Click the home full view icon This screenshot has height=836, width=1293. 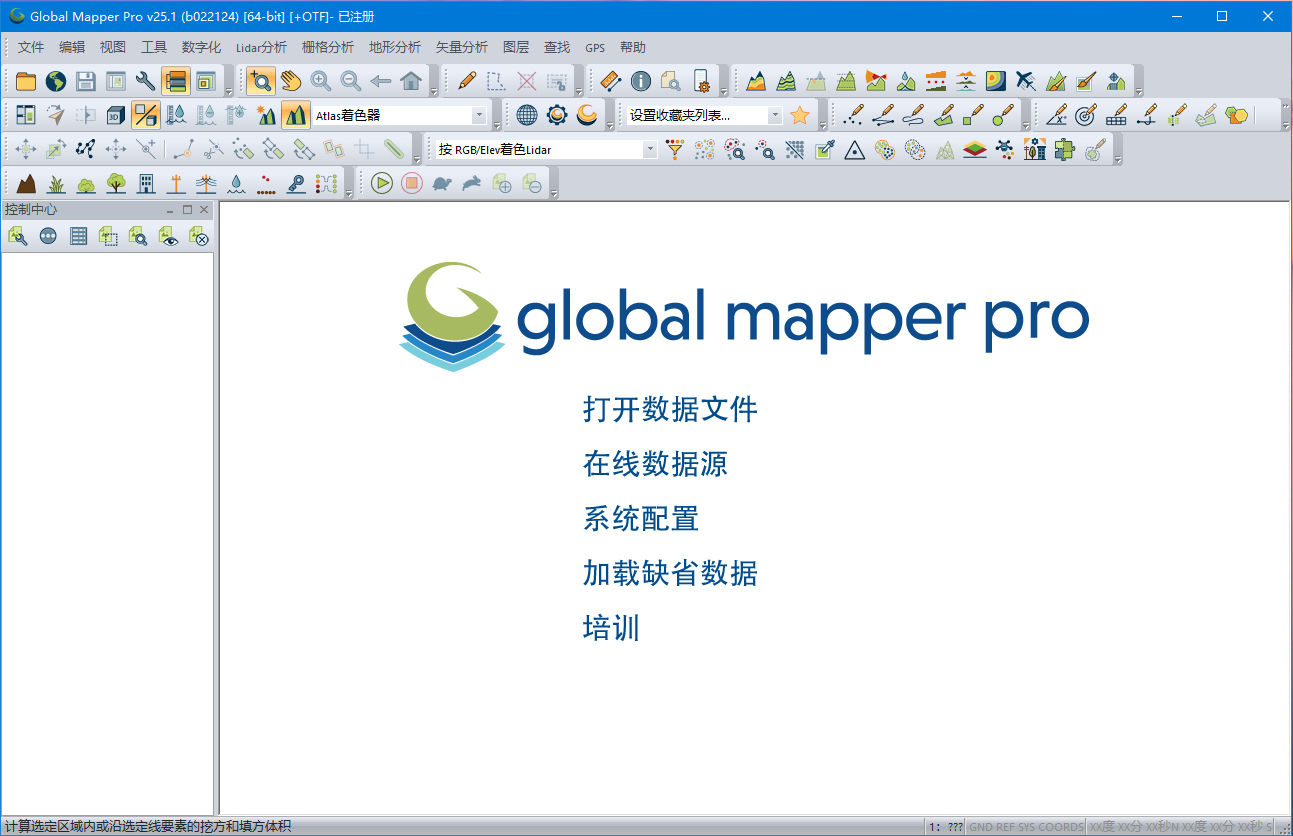(411, 81)
